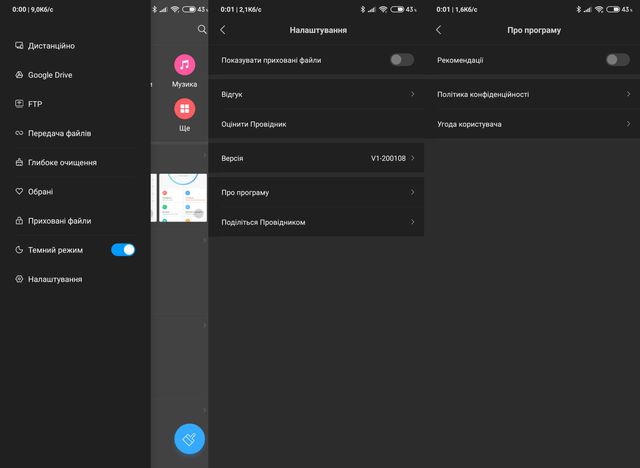The image size is (640, 468).
Task: Open the red Ще more-categories icon
Action: coord(184,109)
